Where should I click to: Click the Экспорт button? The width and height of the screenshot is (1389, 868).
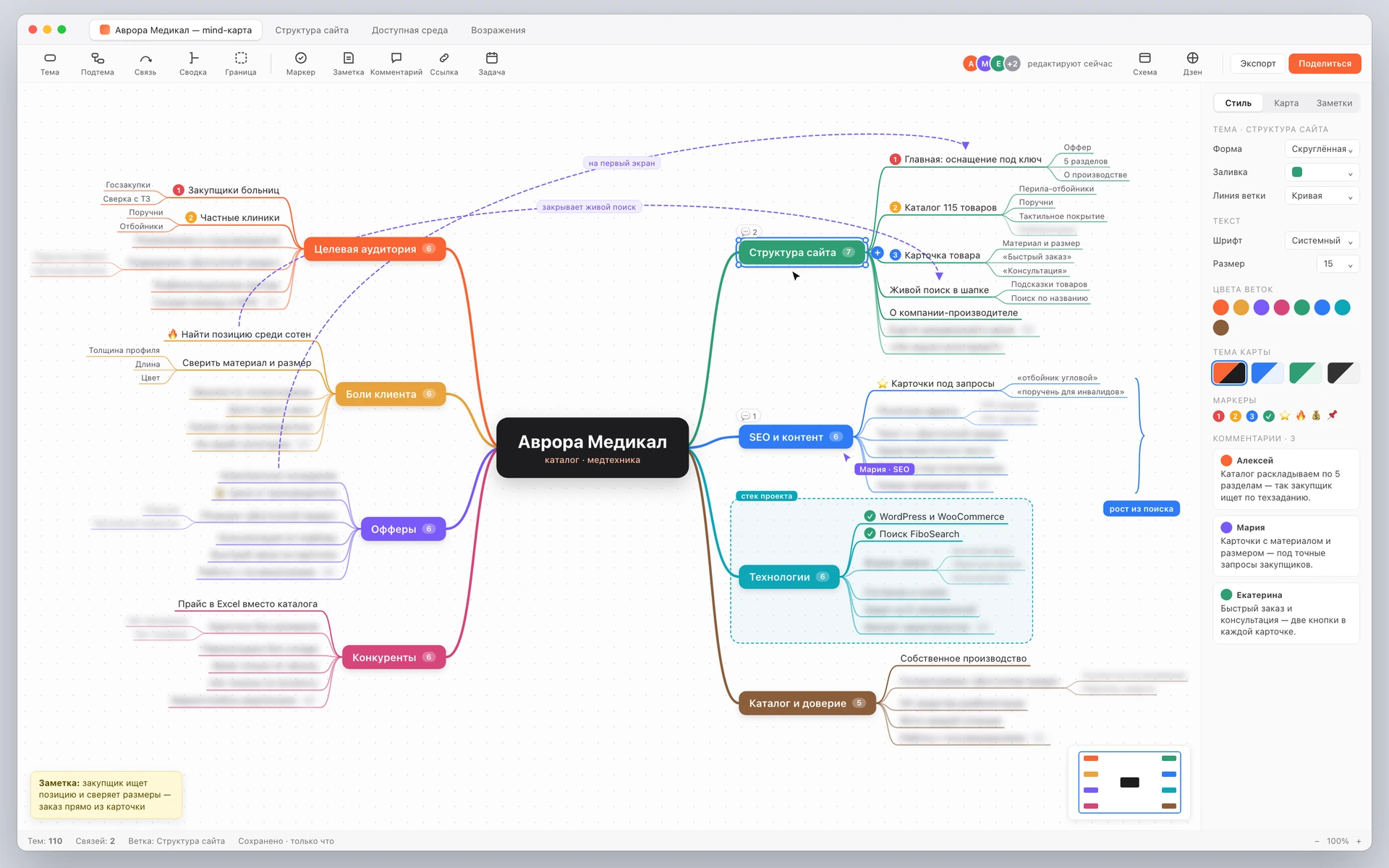[x=1258, y=64]
